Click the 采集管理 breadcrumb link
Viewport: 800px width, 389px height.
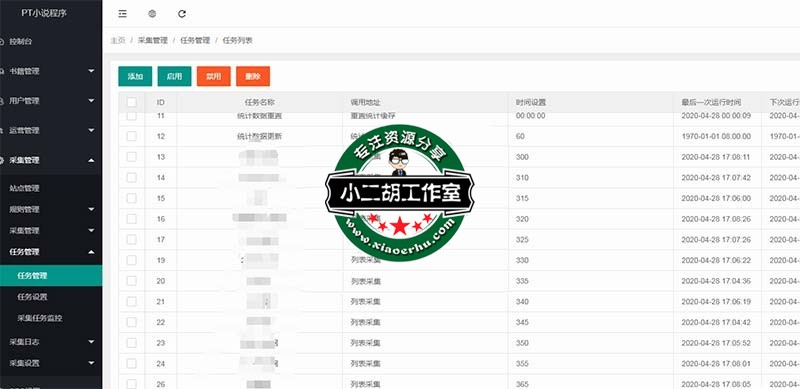pos(153,40)
